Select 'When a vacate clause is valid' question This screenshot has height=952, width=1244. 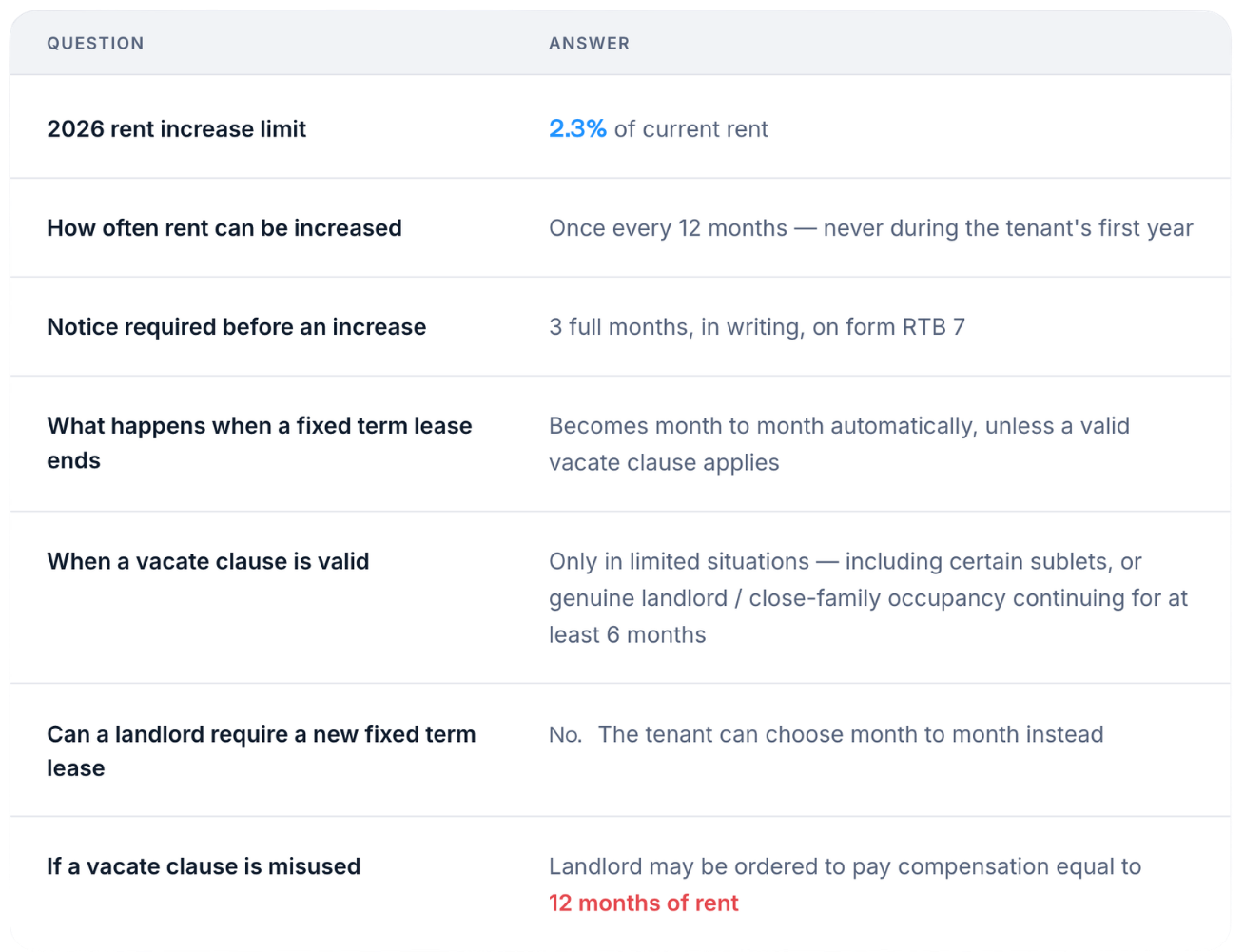coord(207,561)
